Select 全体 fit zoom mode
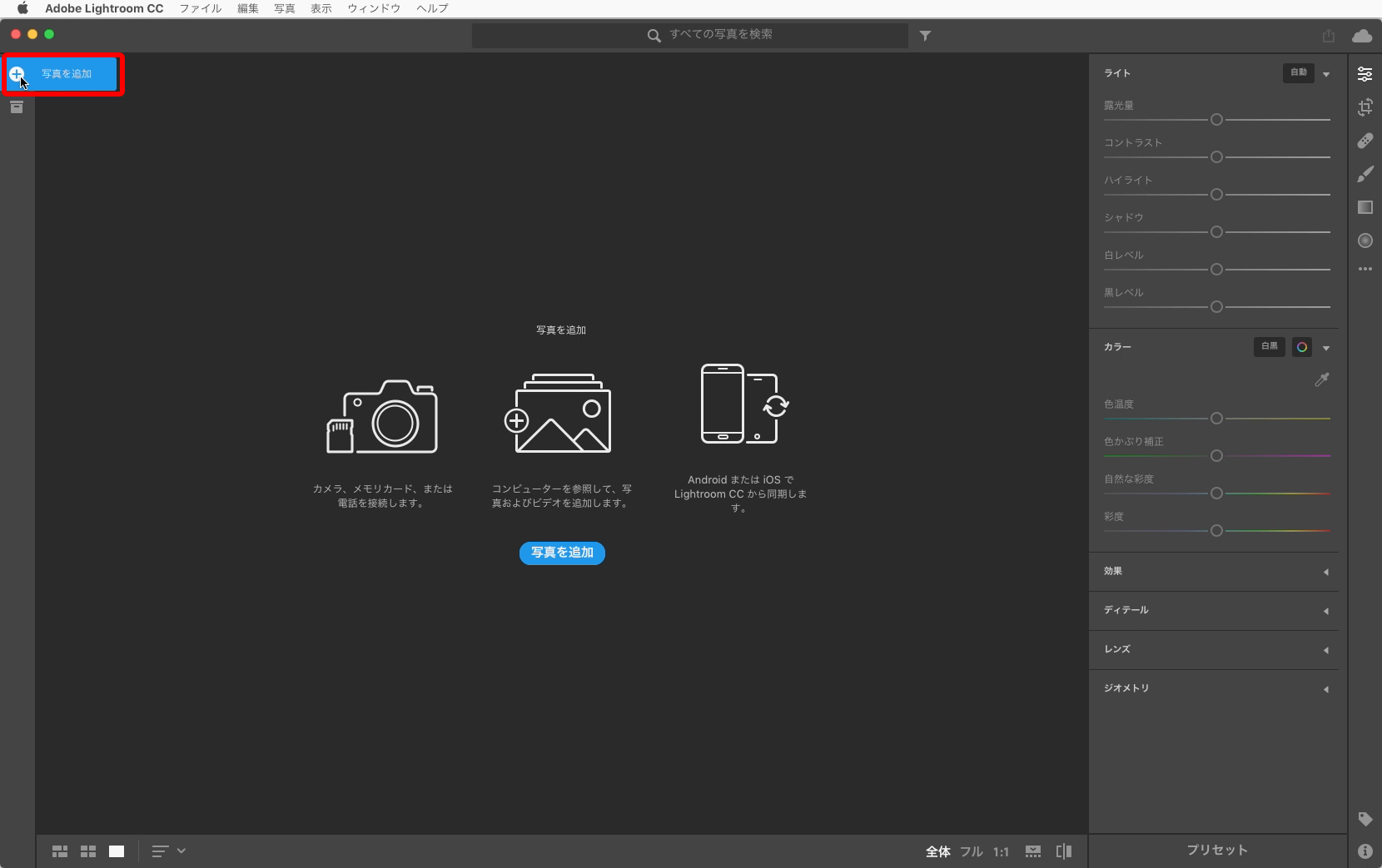The image size is (1382, 868). coord(938,851)
